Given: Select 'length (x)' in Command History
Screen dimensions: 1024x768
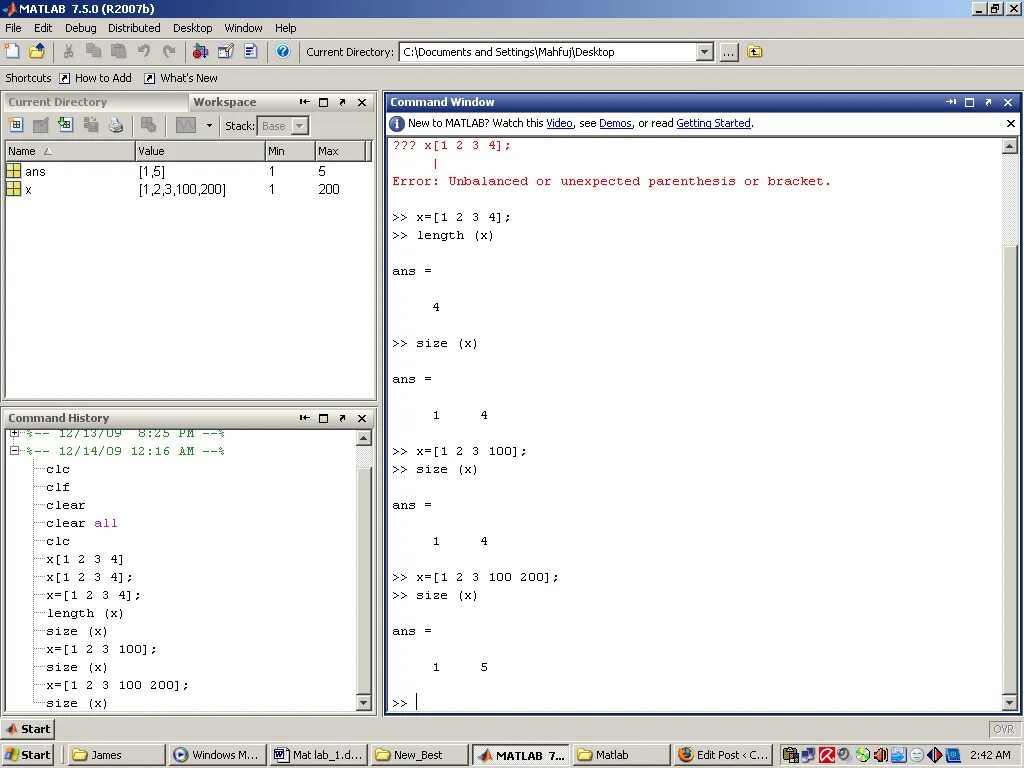Looking at the screenshot, I should pyautogui.click(x=85, y=613).
